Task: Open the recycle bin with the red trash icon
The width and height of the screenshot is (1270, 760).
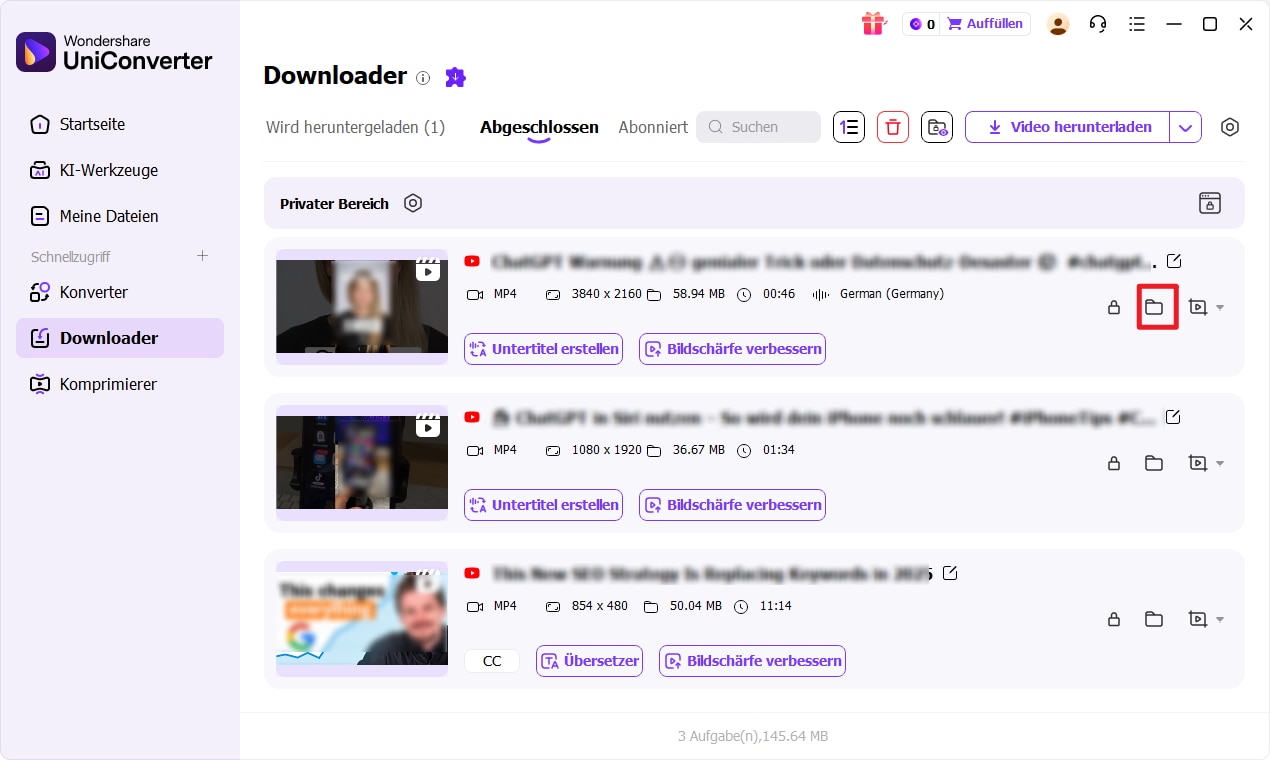Action: 893,127
